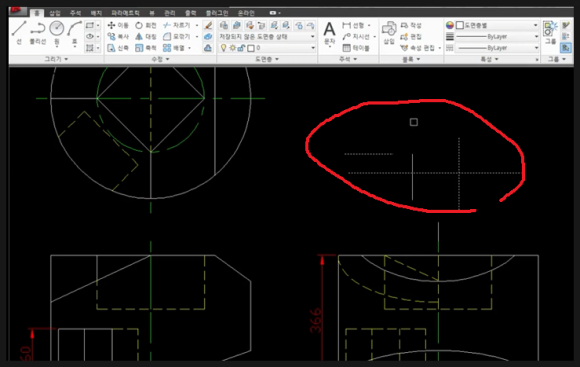Switch to the Parametric (파라메트릭) ribbon tab
The height and width of the screenshot is (367, 580).
point(125,13)
